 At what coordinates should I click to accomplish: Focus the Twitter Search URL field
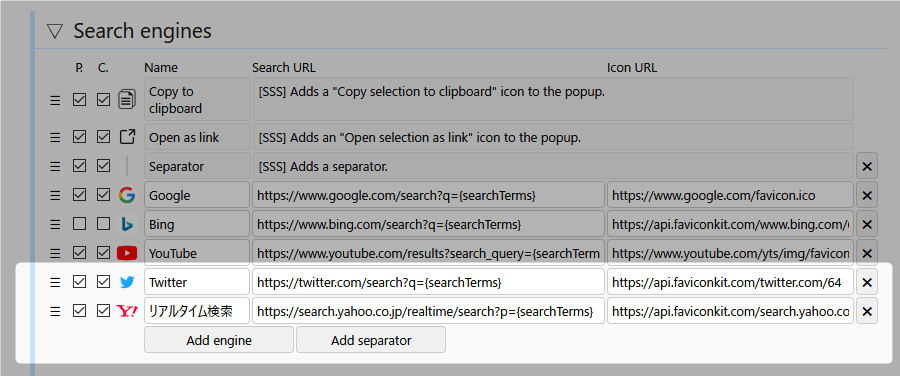[x=428, y=282]
